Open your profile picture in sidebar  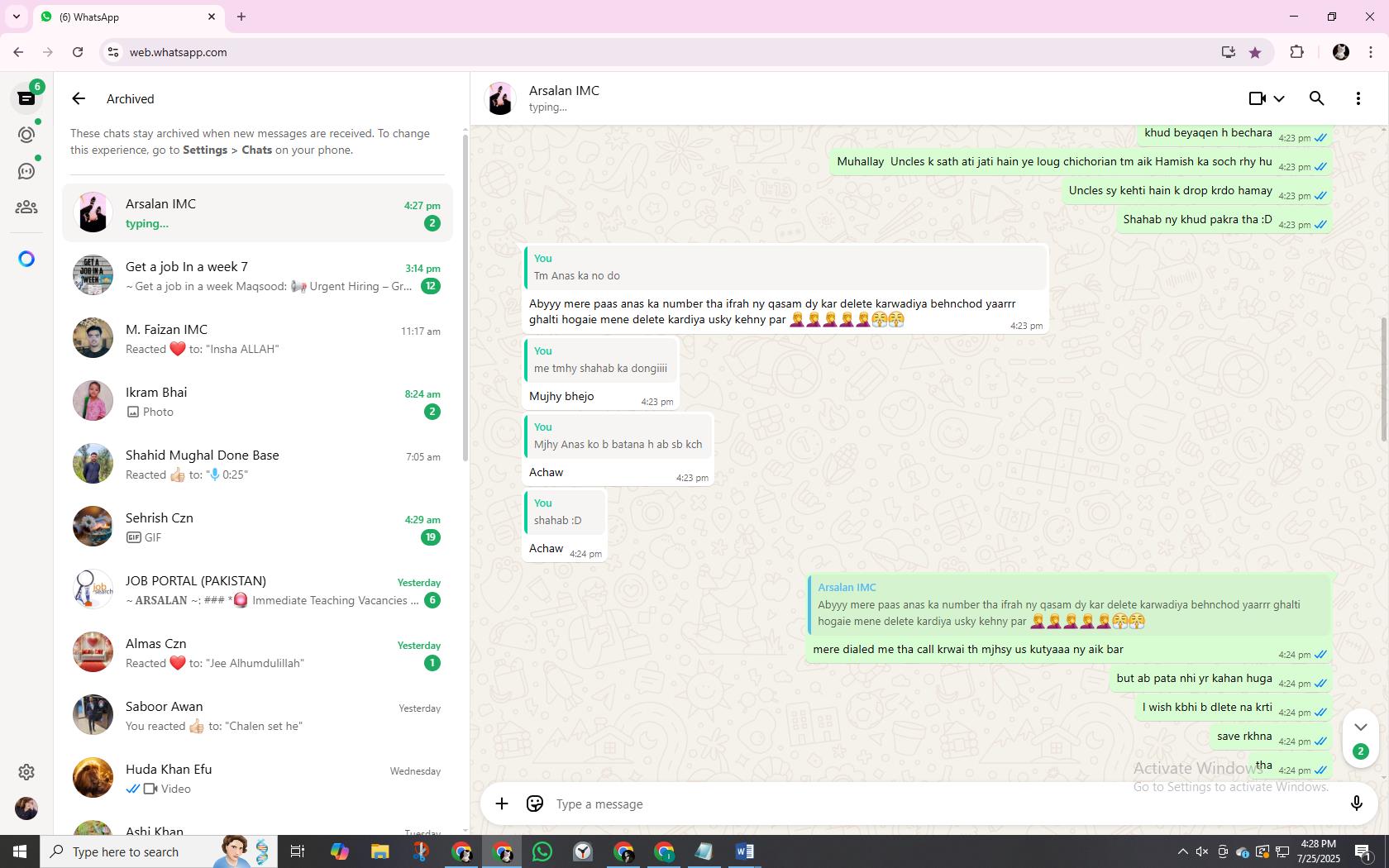pos(26,808)
